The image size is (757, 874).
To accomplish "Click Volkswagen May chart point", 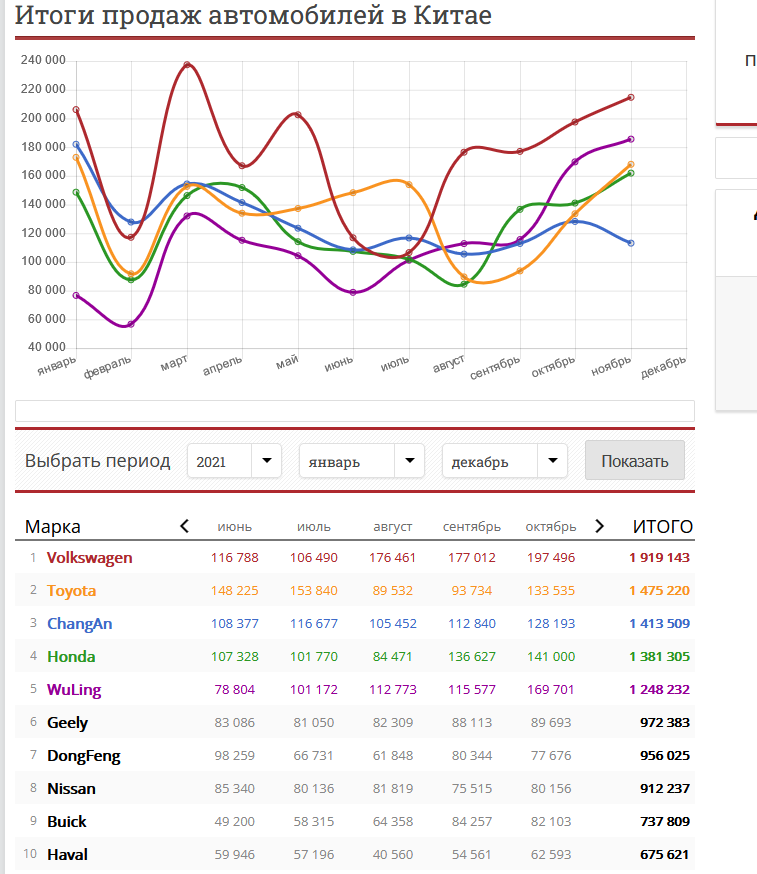I will (x=298, y=115).
